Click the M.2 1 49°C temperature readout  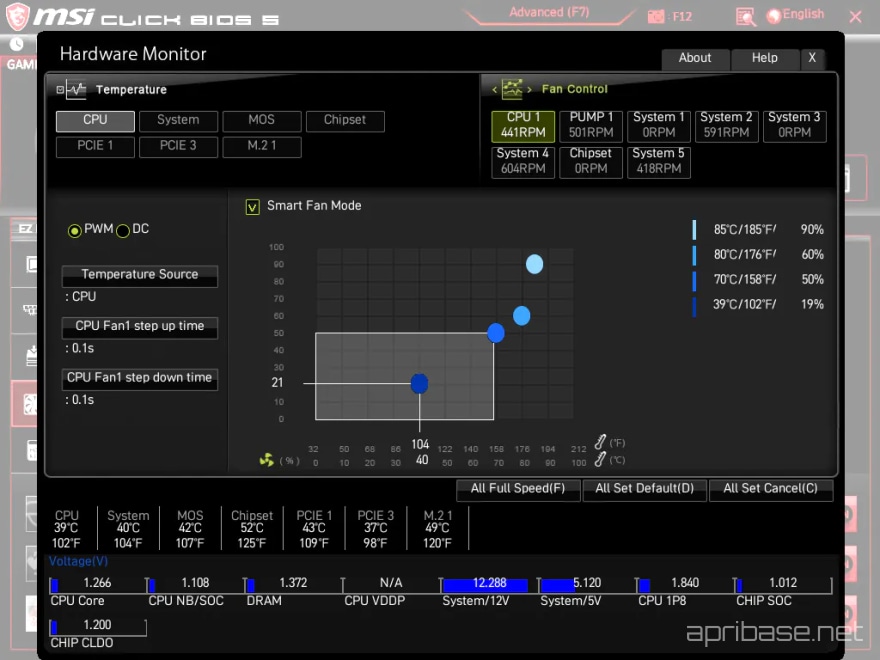click(437, 529)
